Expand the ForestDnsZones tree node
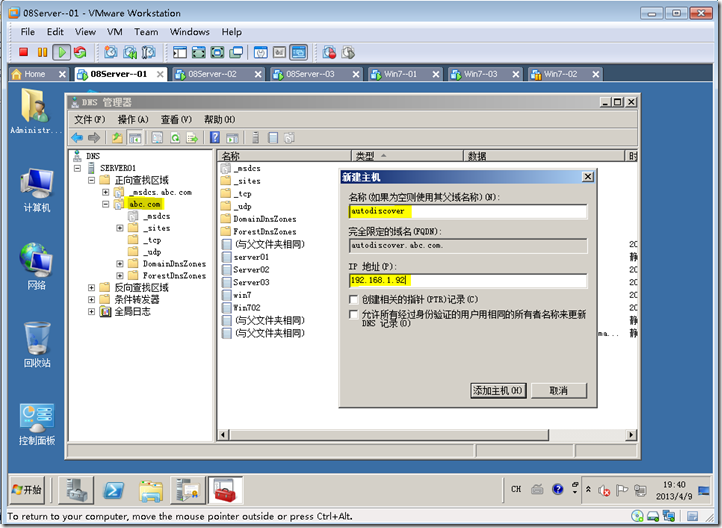The width and height of the screenshot is (722, 528). pyautogui.click(x=120, y=276)
